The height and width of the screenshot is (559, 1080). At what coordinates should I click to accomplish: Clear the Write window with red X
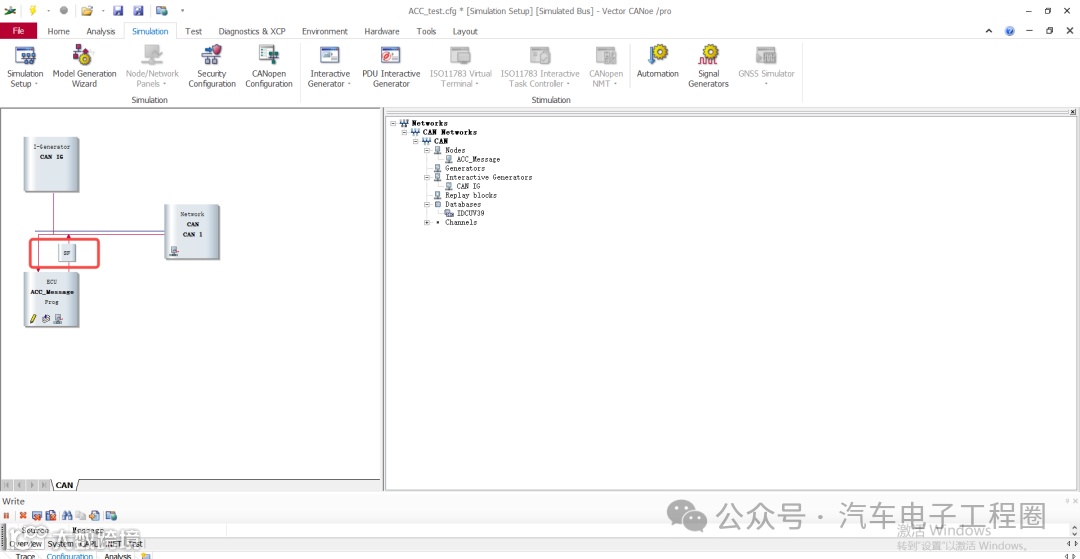[23, 516]
